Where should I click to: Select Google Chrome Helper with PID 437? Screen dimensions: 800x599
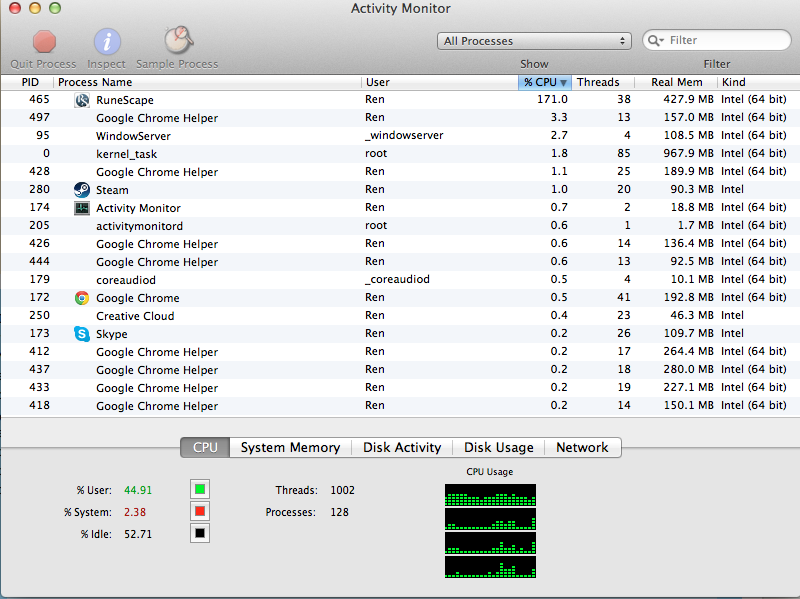click(x=400, y=369)
